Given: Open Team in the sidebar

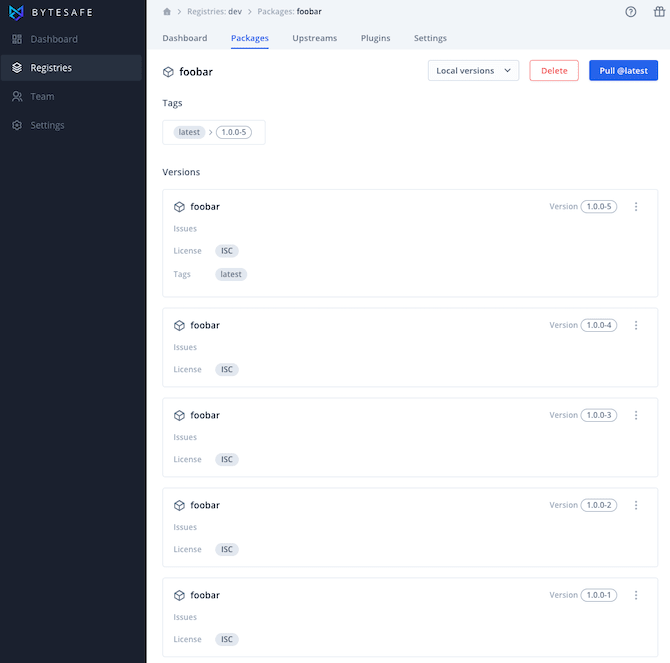Looking at the screenshot, I should pos(71,97).
